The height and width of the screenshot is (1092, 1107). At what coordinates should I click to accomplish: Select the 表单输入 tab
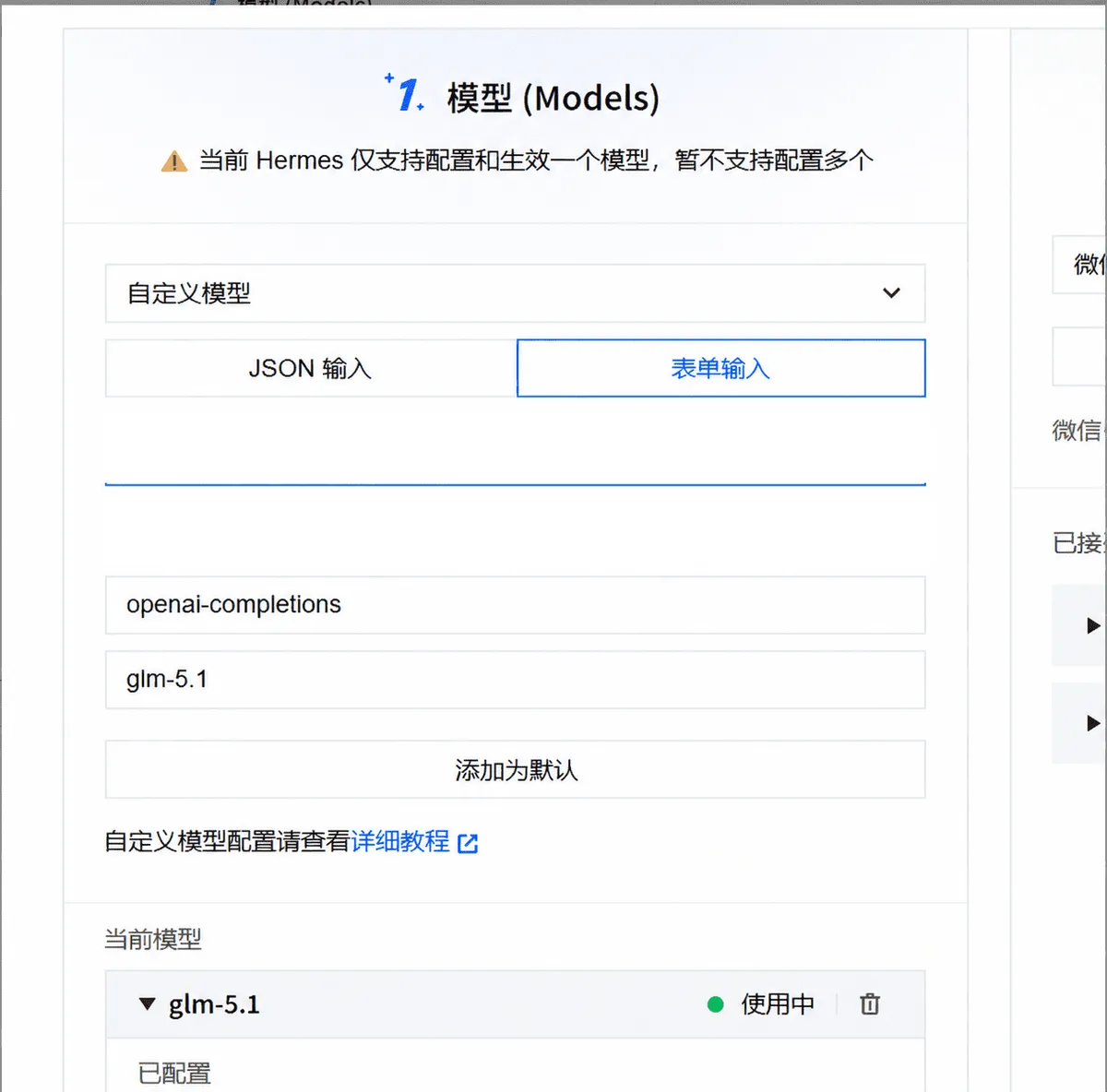coord(720,368)
